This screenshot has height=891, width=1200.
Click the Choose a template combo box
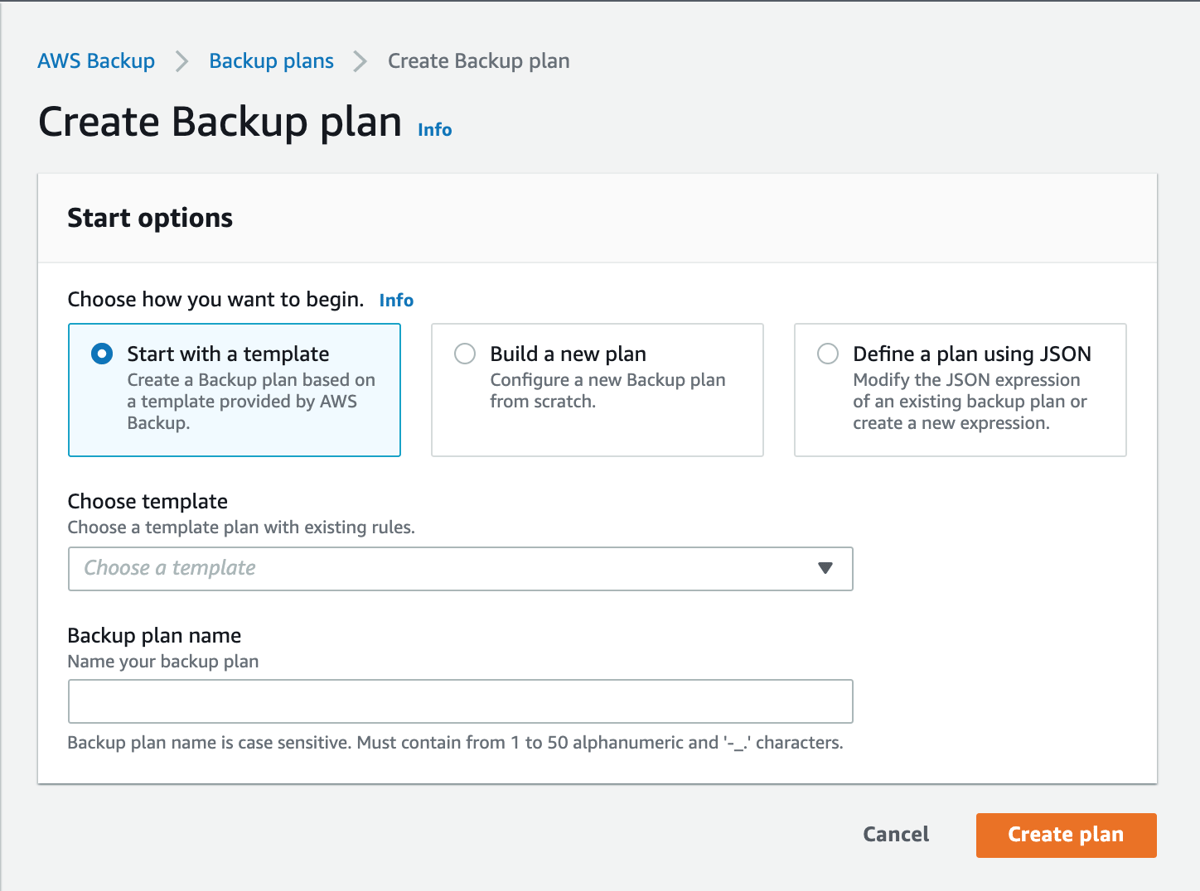point(460,568)
